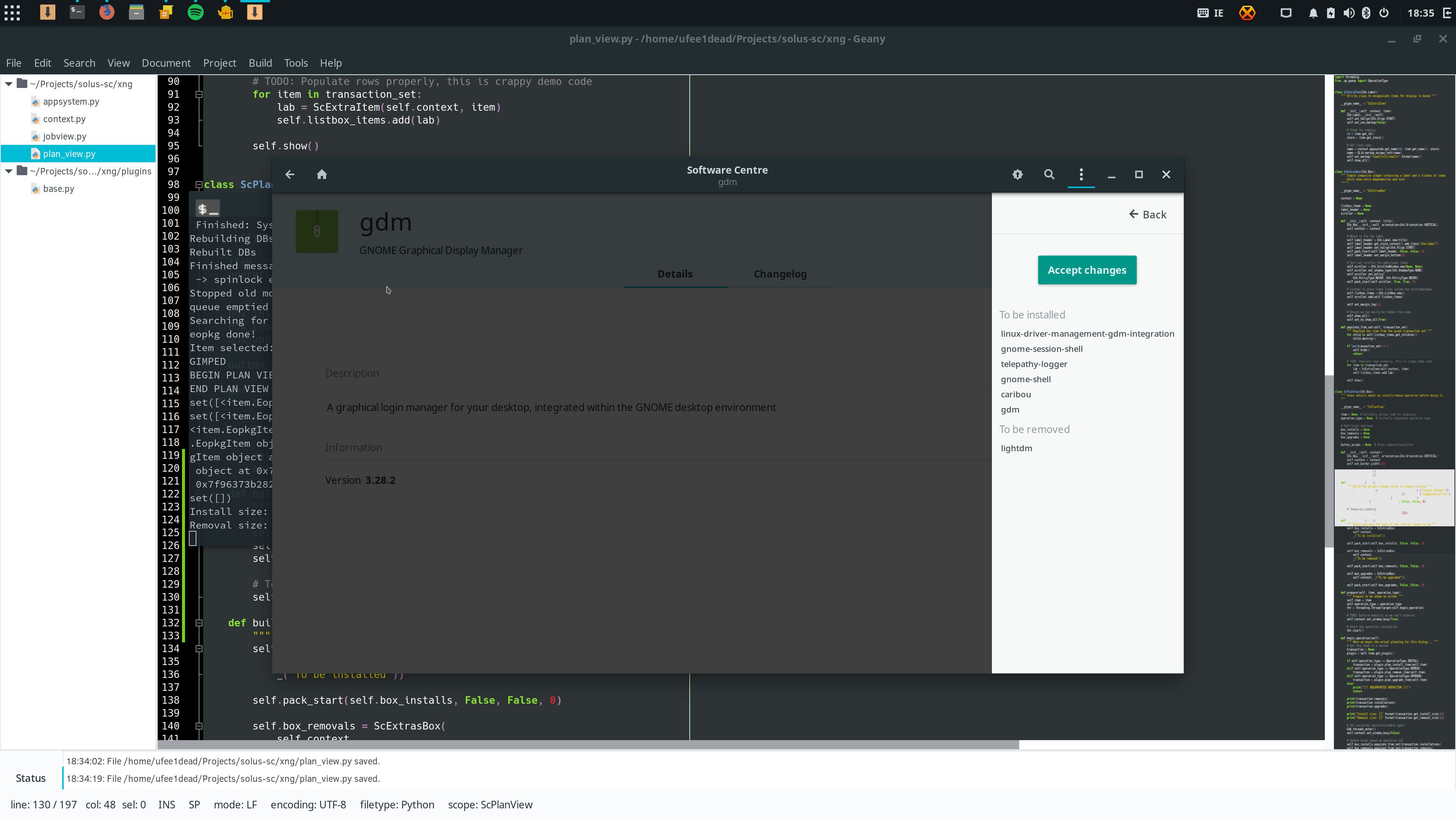Open notifications bell in the tray
Screen dimensions: 1456x819
(x=1313, y=13)
